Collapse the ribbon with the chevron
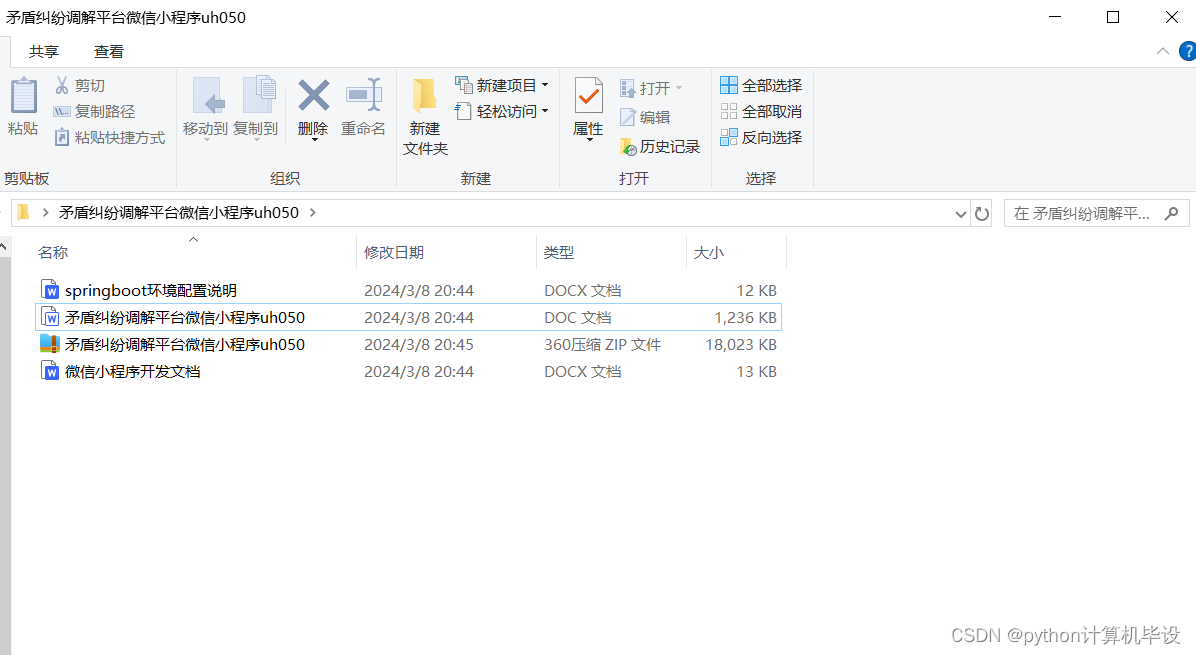1196x655 pixels. pyautogui.click(x=1162, y=51)
